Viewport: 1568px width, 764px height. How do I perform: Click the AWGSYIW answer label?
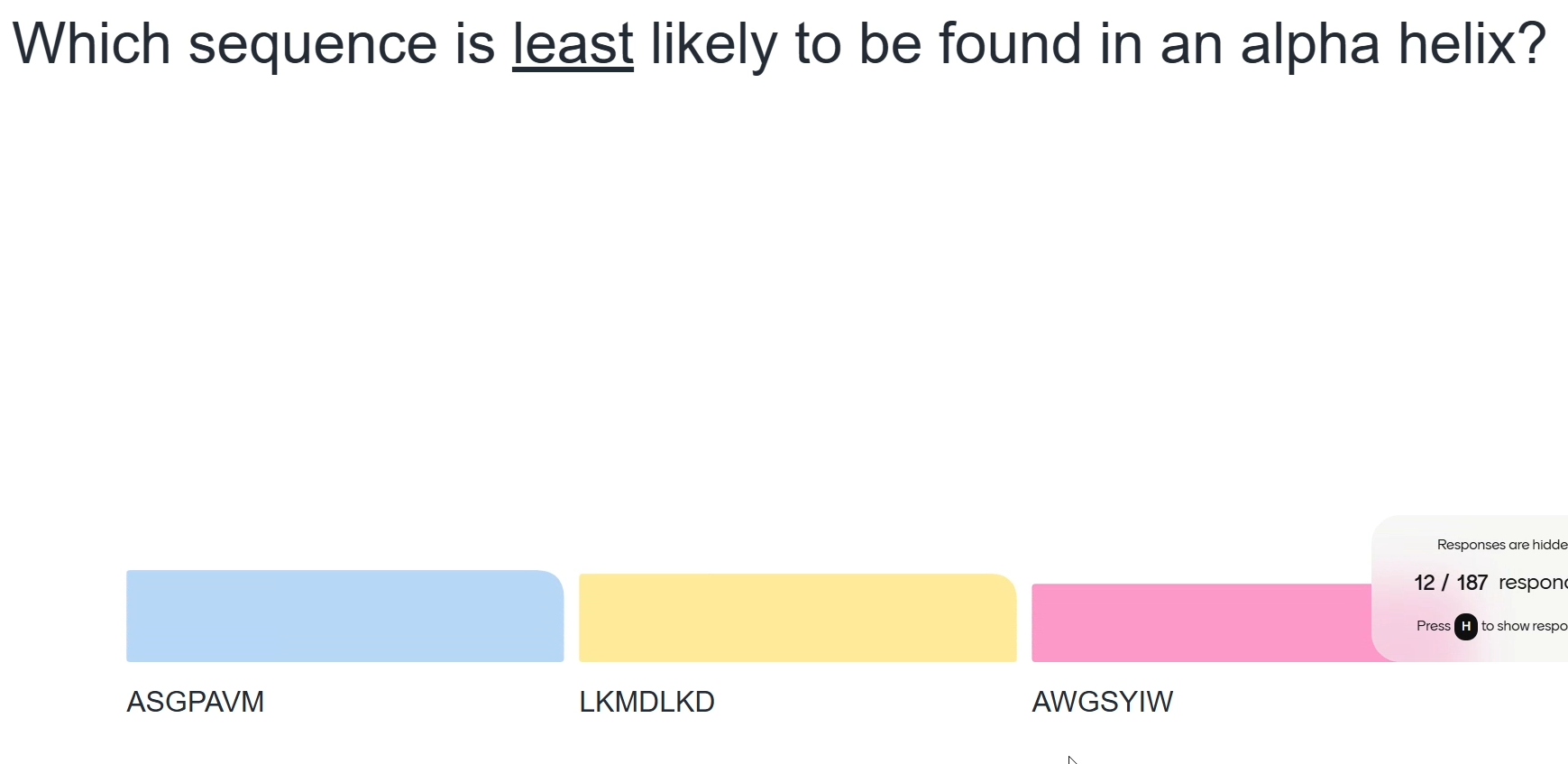tap(1102, 702)
